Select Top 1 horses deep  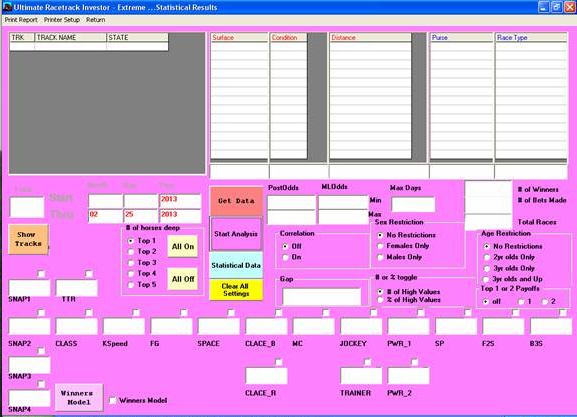coord(131,241)
